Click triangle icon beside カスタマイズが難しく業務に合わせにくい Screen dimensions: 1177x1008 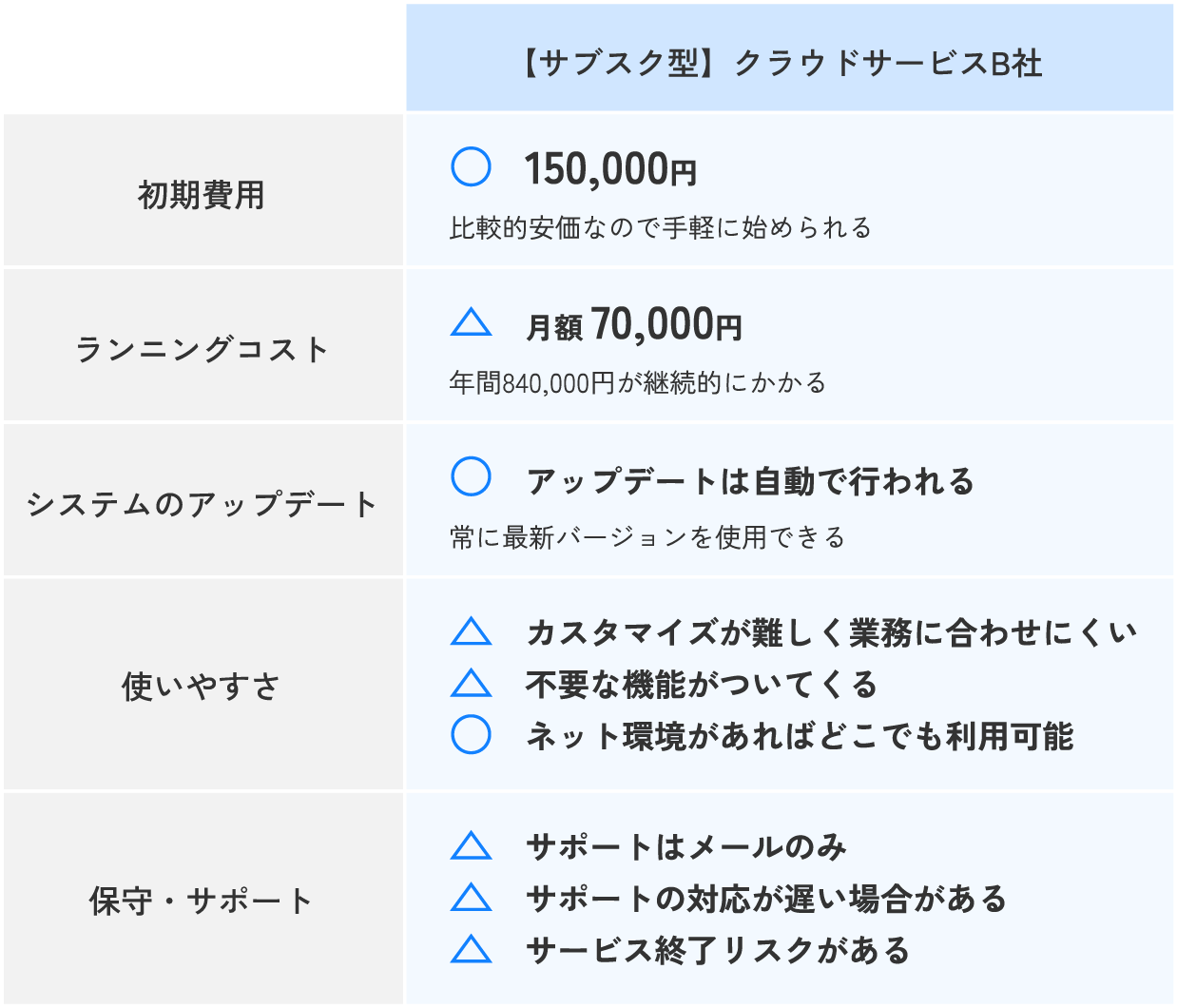471,632
